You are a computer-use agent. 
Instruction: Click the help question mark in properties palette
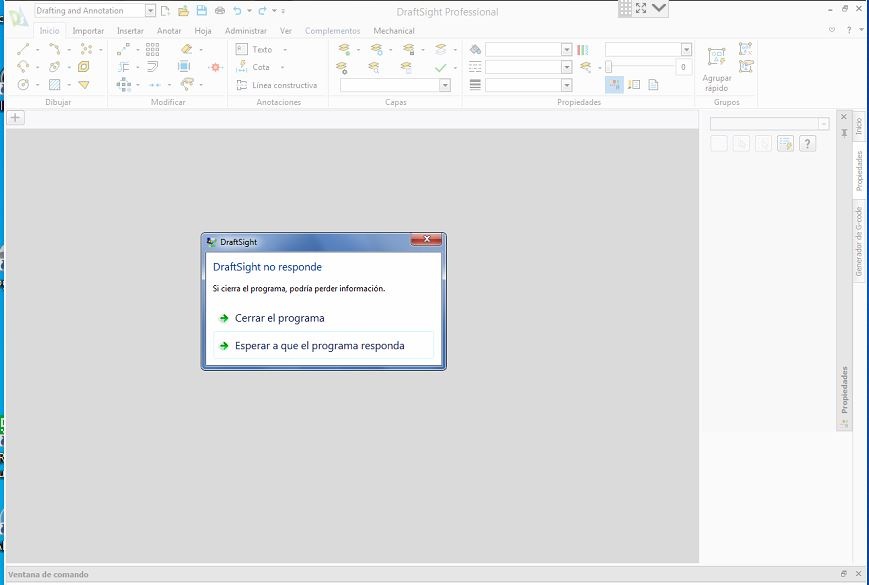(x=807, y=143)
